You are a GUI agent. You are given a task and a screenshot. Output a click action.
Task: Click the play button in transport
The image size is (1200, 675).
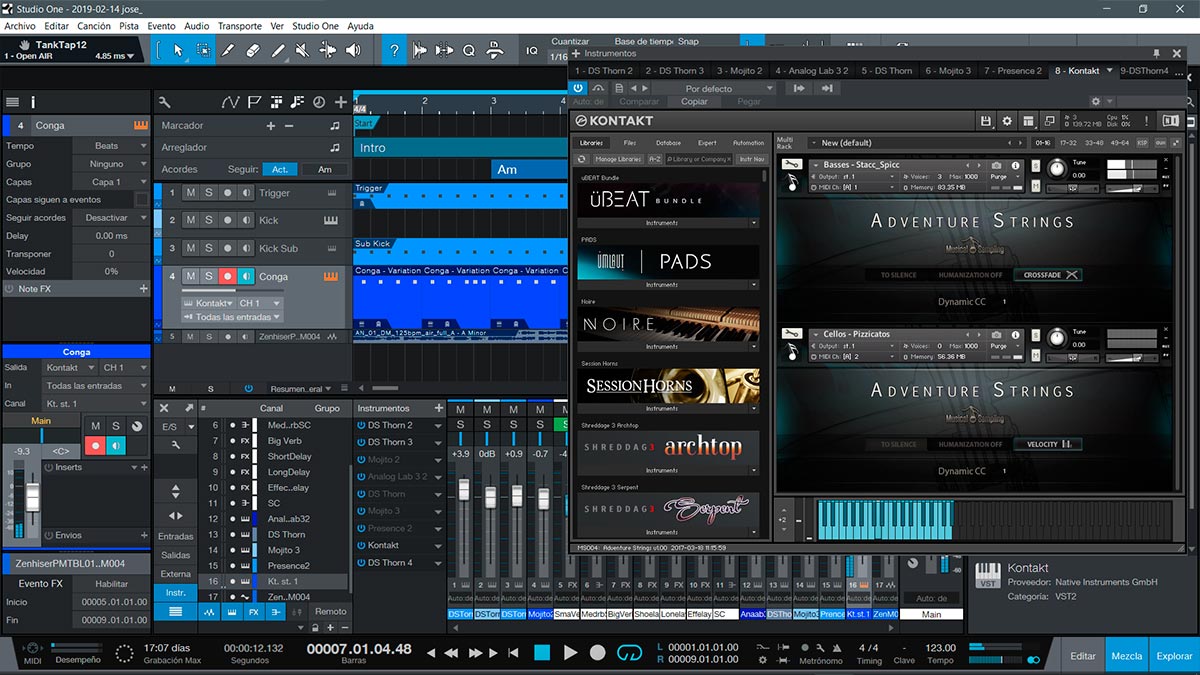[x=570, y=652]
